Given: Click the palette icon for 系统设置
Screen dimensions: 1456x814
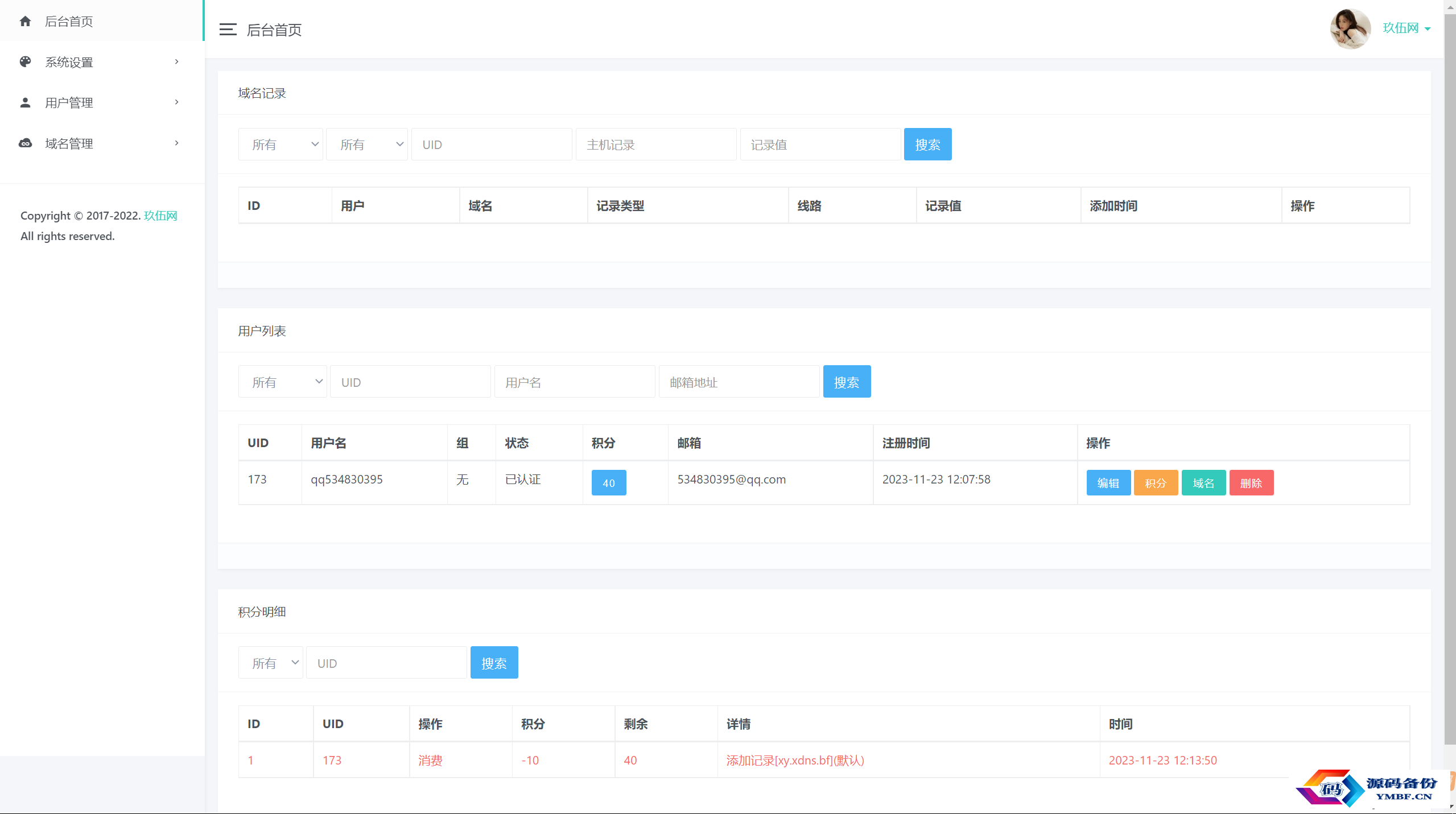Looking at the screenshot, I should [25, 61].
